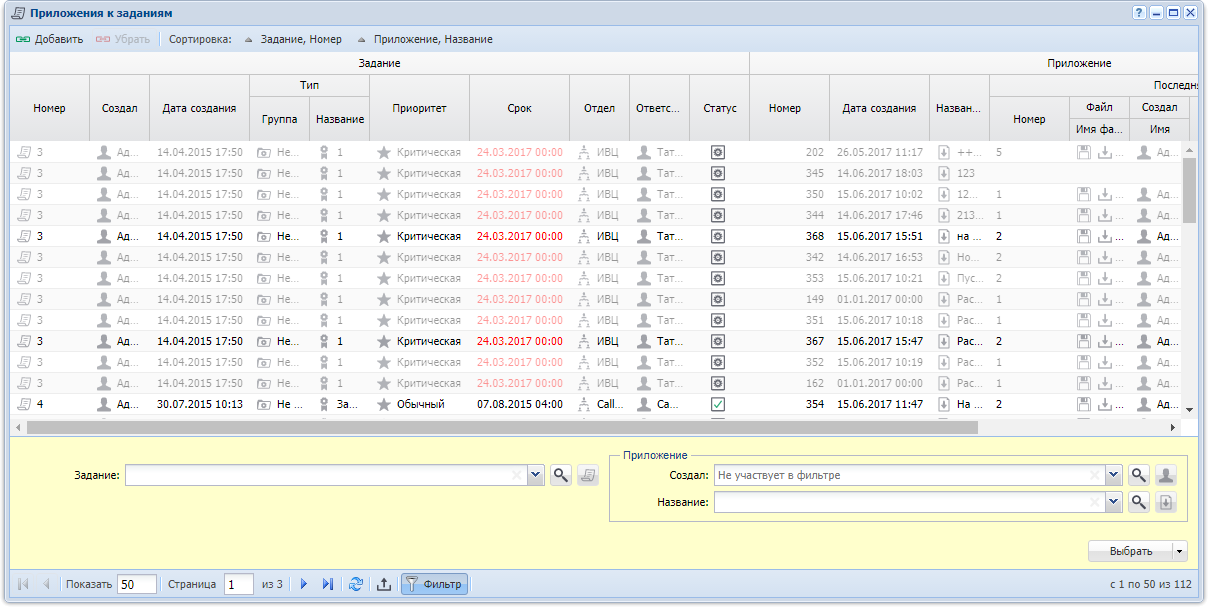
Task: Click the download file icon in row 367
Action: point(1105,341)
